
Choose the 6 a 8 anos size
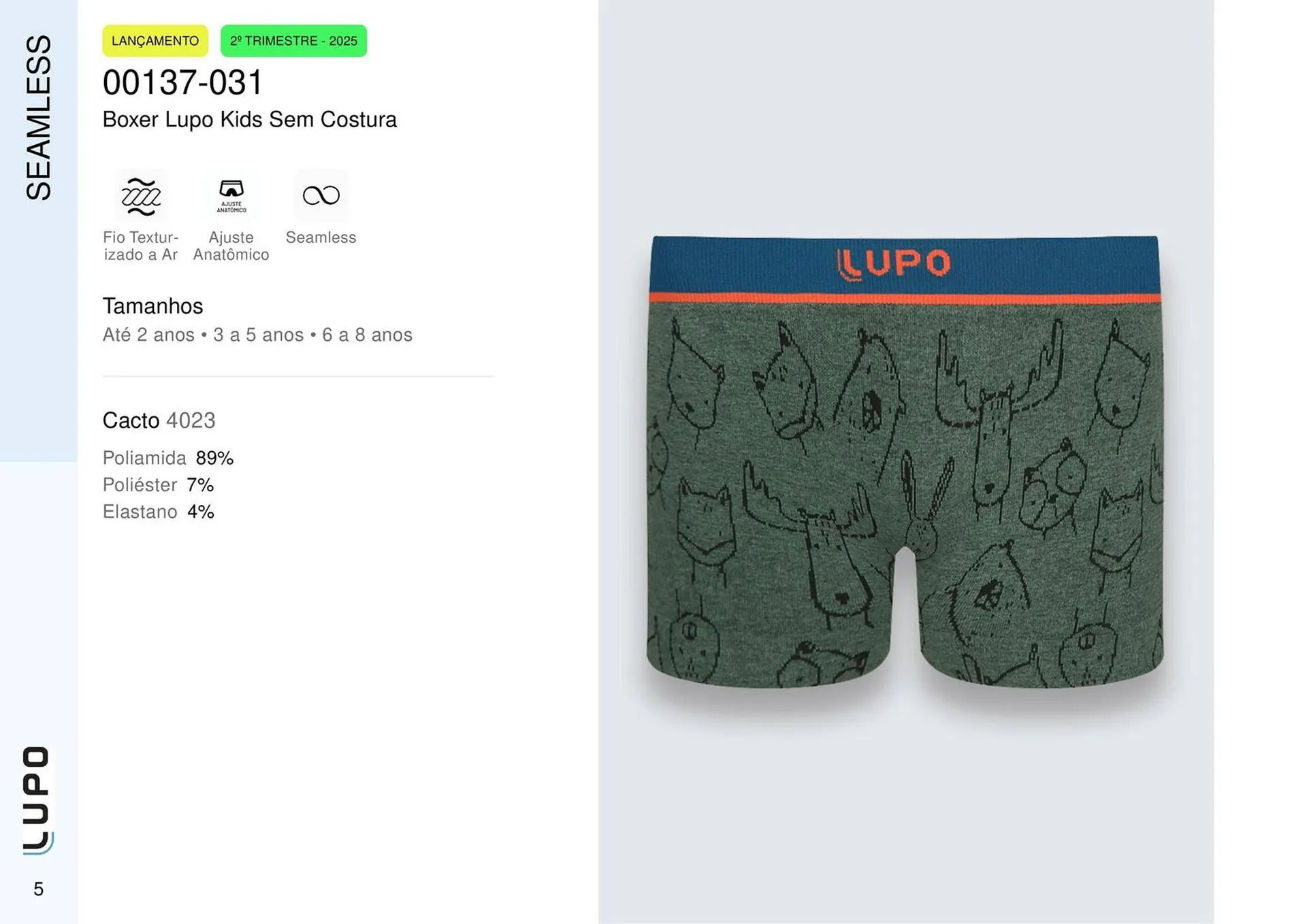coord(367,335)
